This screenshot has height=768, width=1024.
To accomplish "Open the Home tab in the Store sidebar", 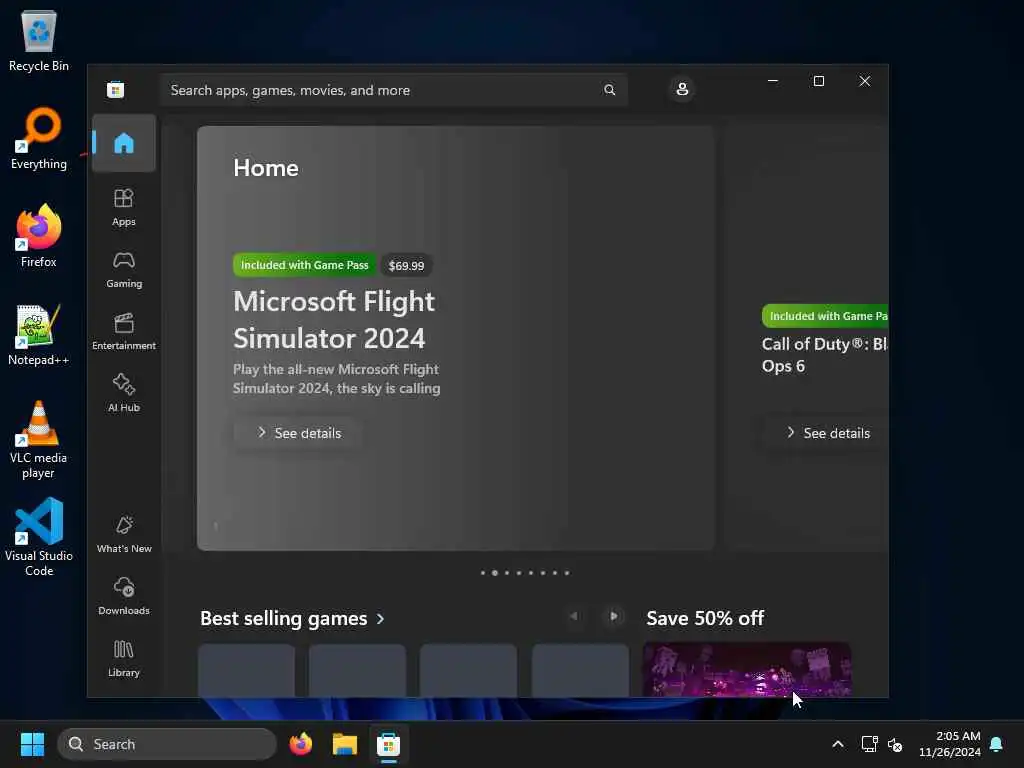I will point(123,143).
